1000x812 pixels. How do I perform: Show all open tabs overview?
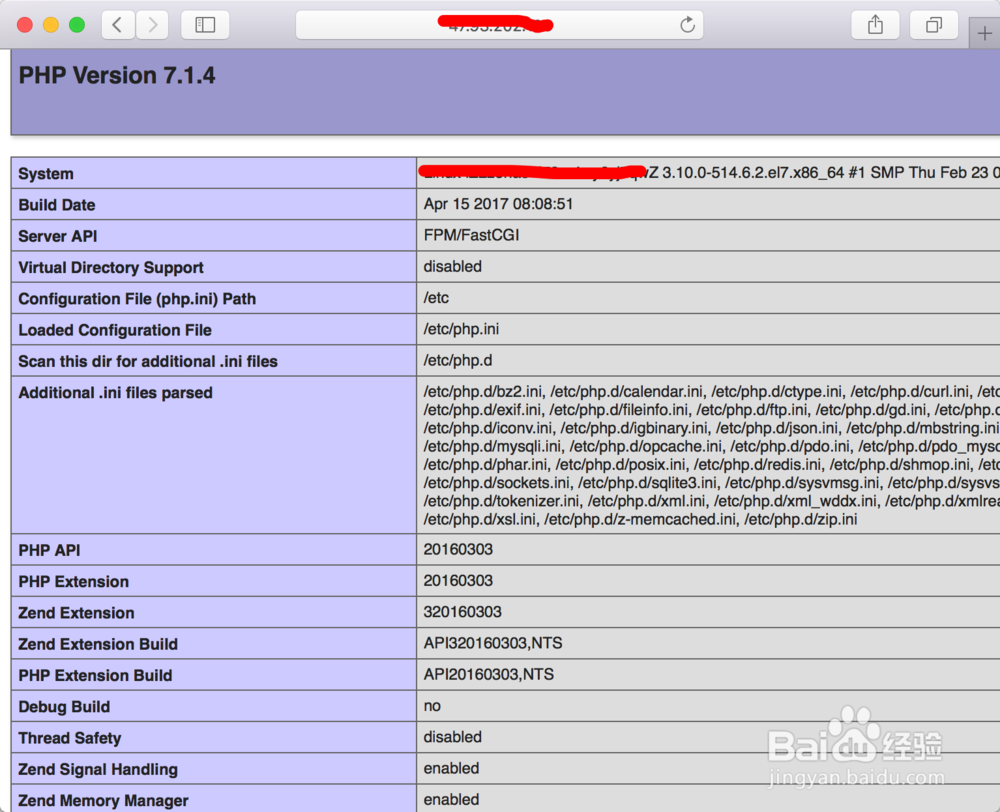click(934, 25)
